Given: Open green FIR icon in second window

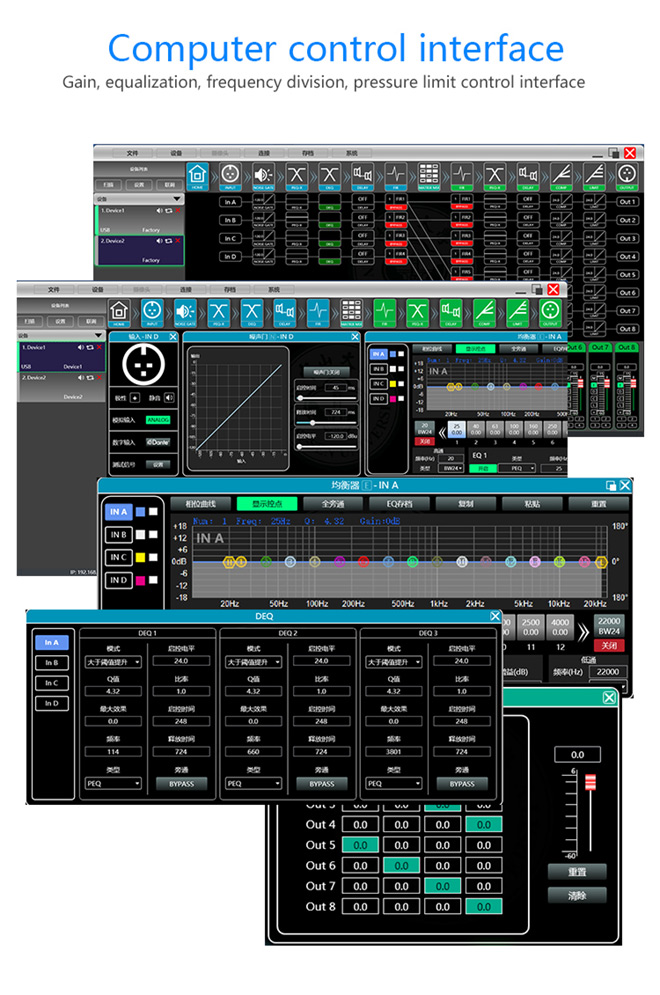Looking at the screenshot, I should (x=385, y=313).
